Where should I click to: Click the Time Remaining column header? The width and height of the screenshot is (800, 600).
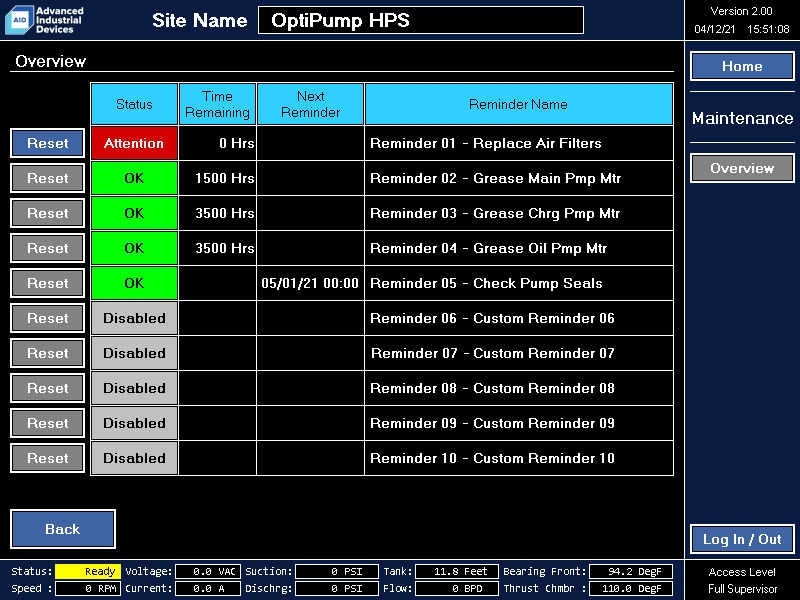pyautogui.click(x=217, y=104)
